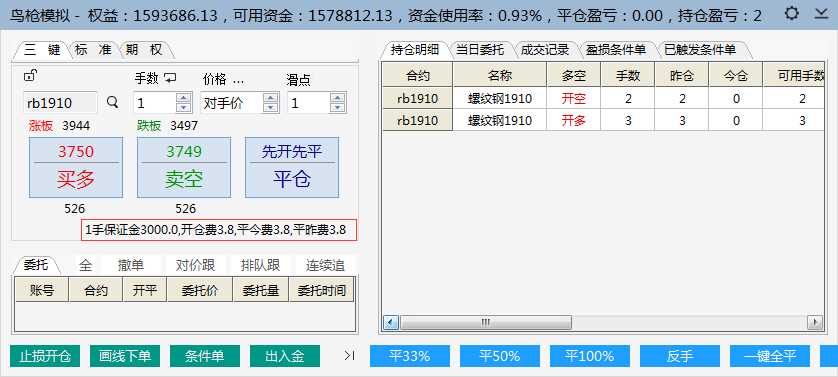Click the 开平 header in orders table

point(145,291)
